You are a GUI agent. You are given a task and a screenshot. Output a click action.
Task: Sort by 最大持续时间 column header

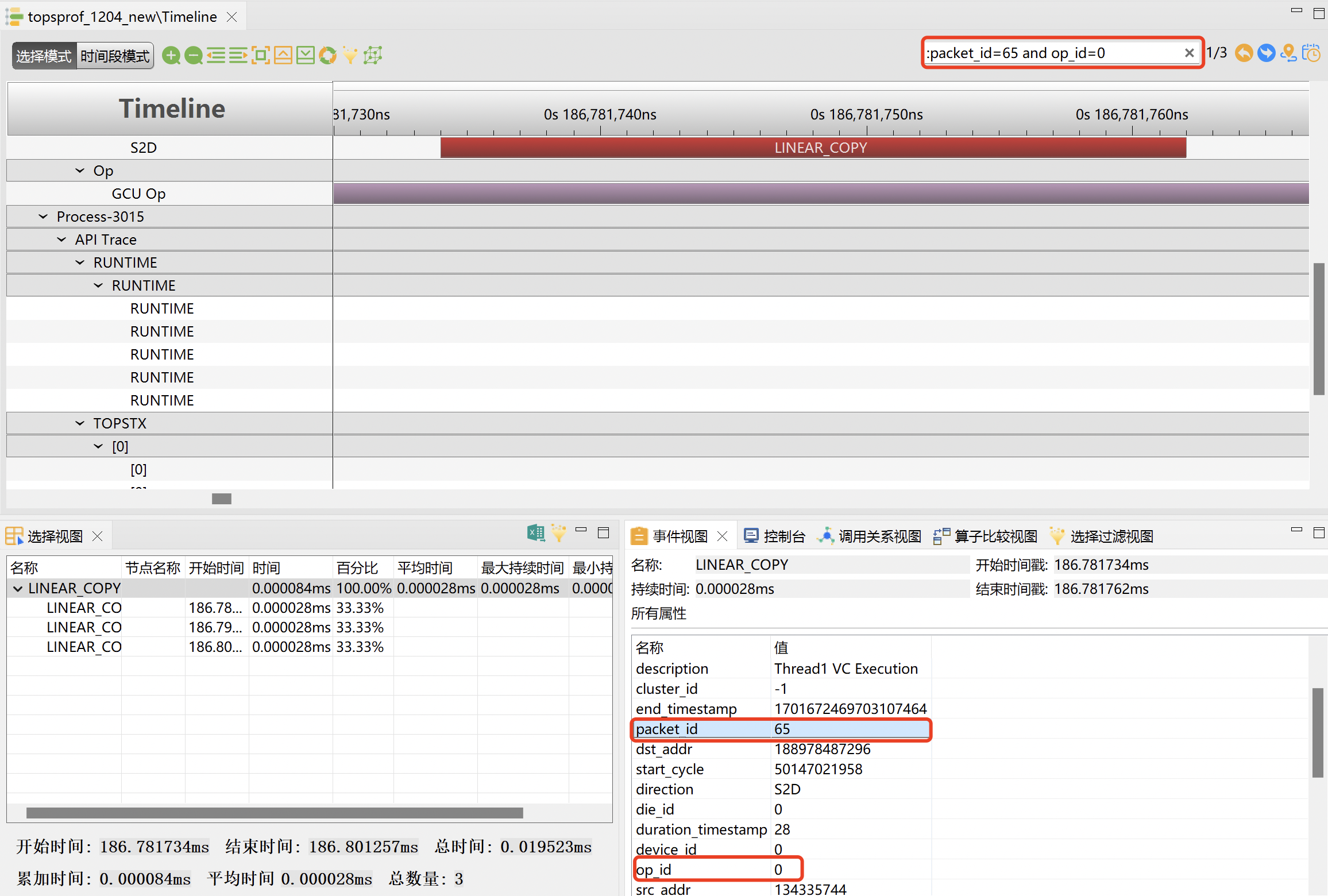(523, 568)
